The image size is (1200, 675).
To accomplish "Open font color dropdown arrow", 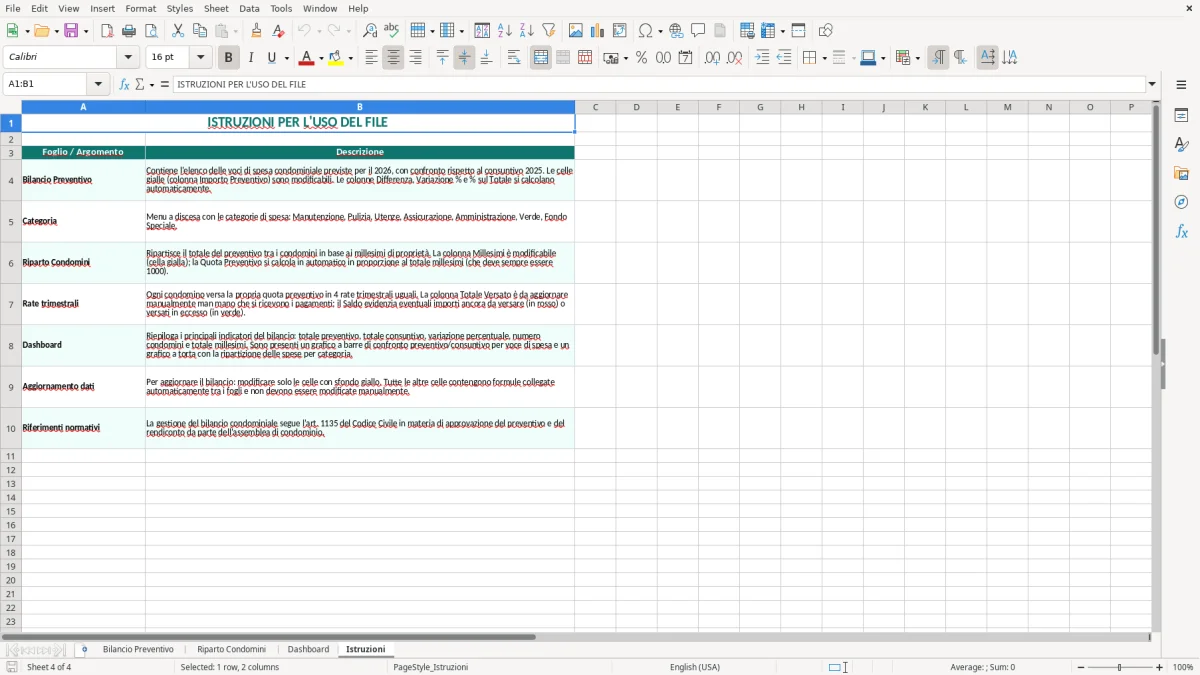I will (x=320, y=58).
